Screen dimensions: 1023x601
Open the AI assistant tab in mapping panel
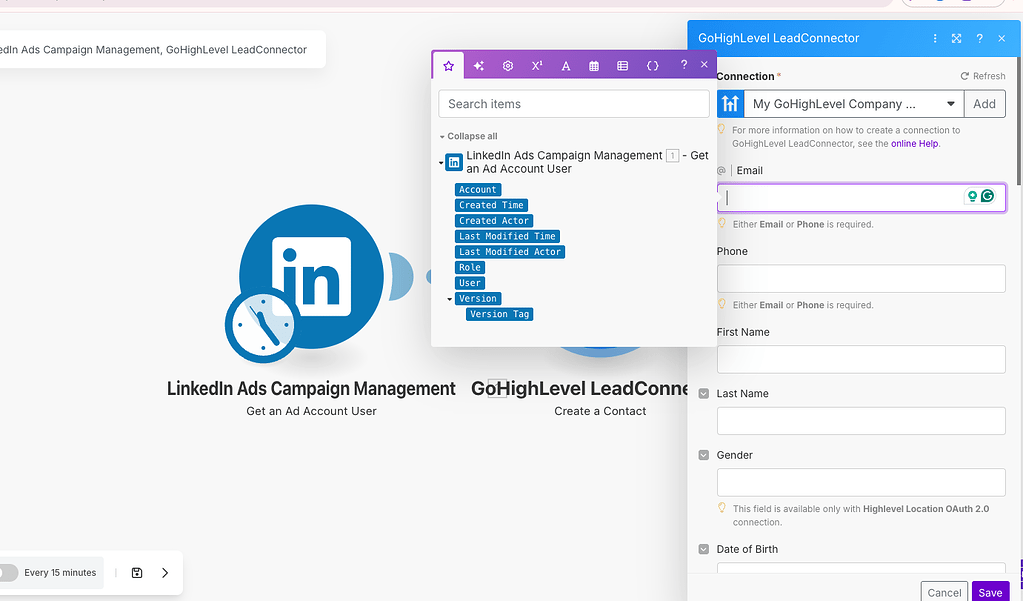(x=477, y=65)
